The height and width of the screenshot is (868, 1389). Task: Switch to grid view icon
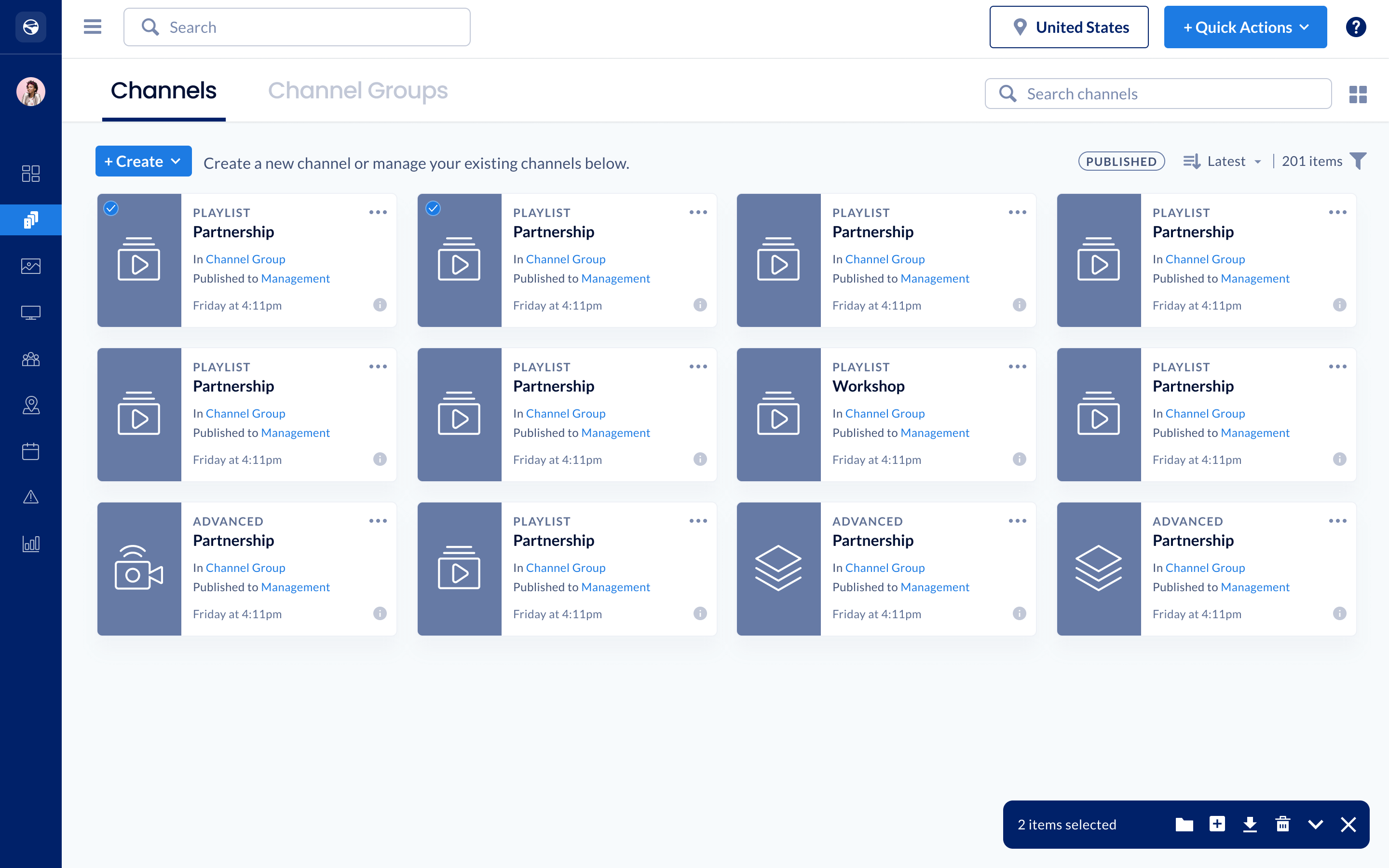pos(1358,94)
